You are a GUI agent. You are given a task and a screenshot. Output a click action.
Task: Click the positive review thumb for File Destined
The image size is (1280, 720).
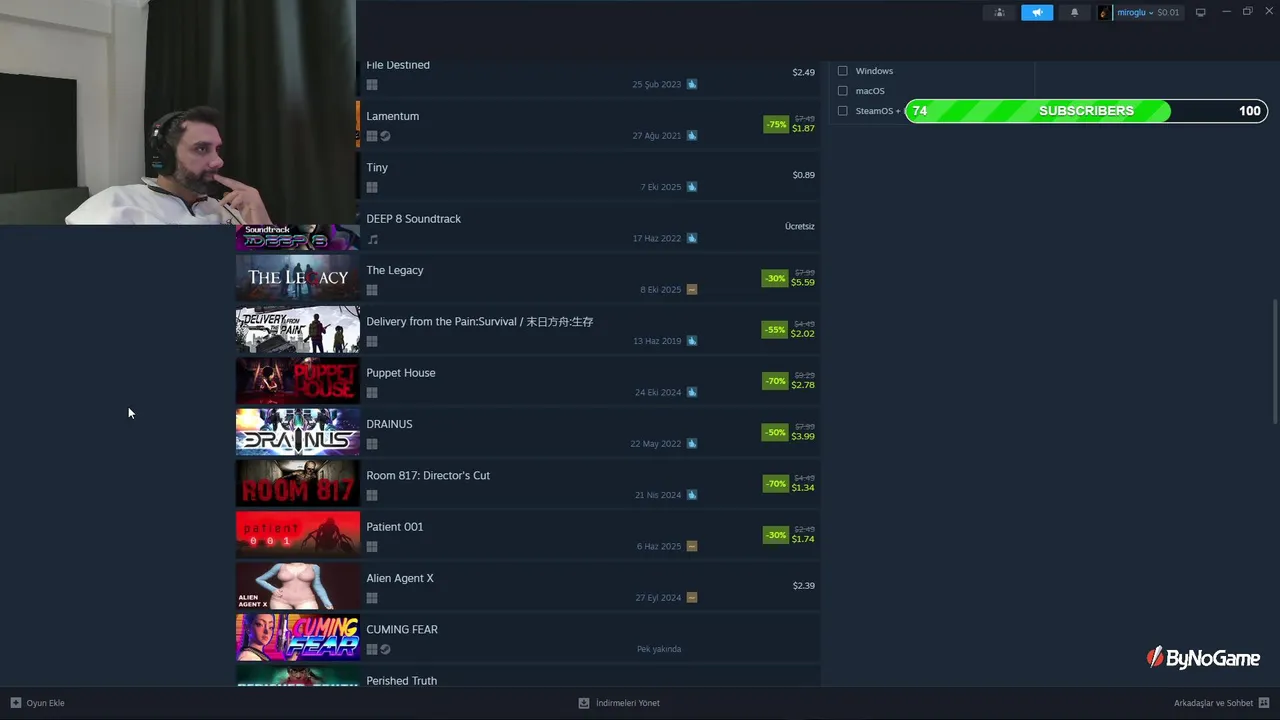[x=692, y=84]
